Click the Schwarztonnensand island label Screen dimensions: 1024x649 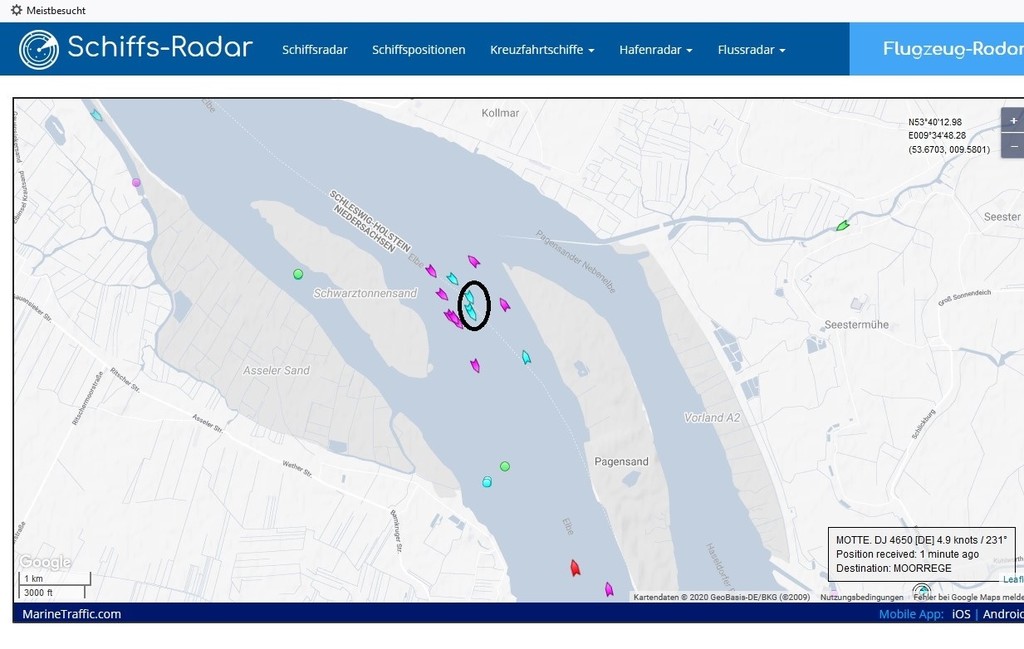(365, 293)
